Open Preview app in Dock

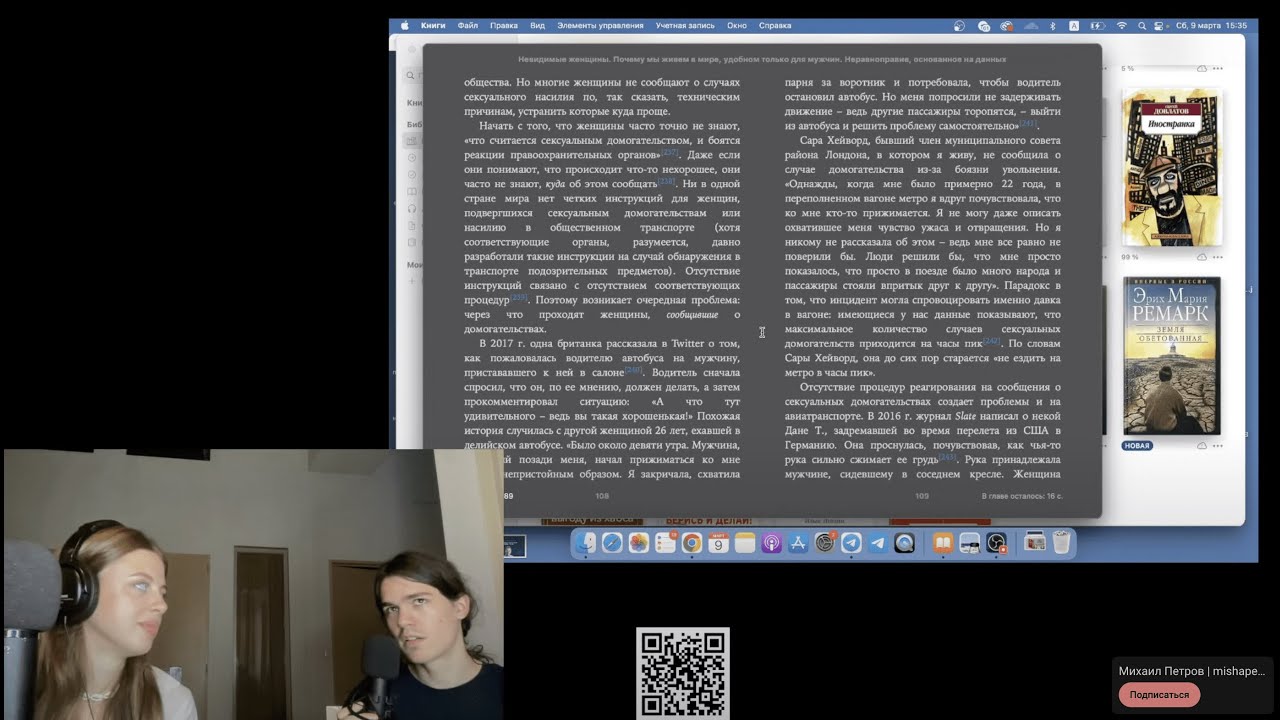(x=969, y=543)
